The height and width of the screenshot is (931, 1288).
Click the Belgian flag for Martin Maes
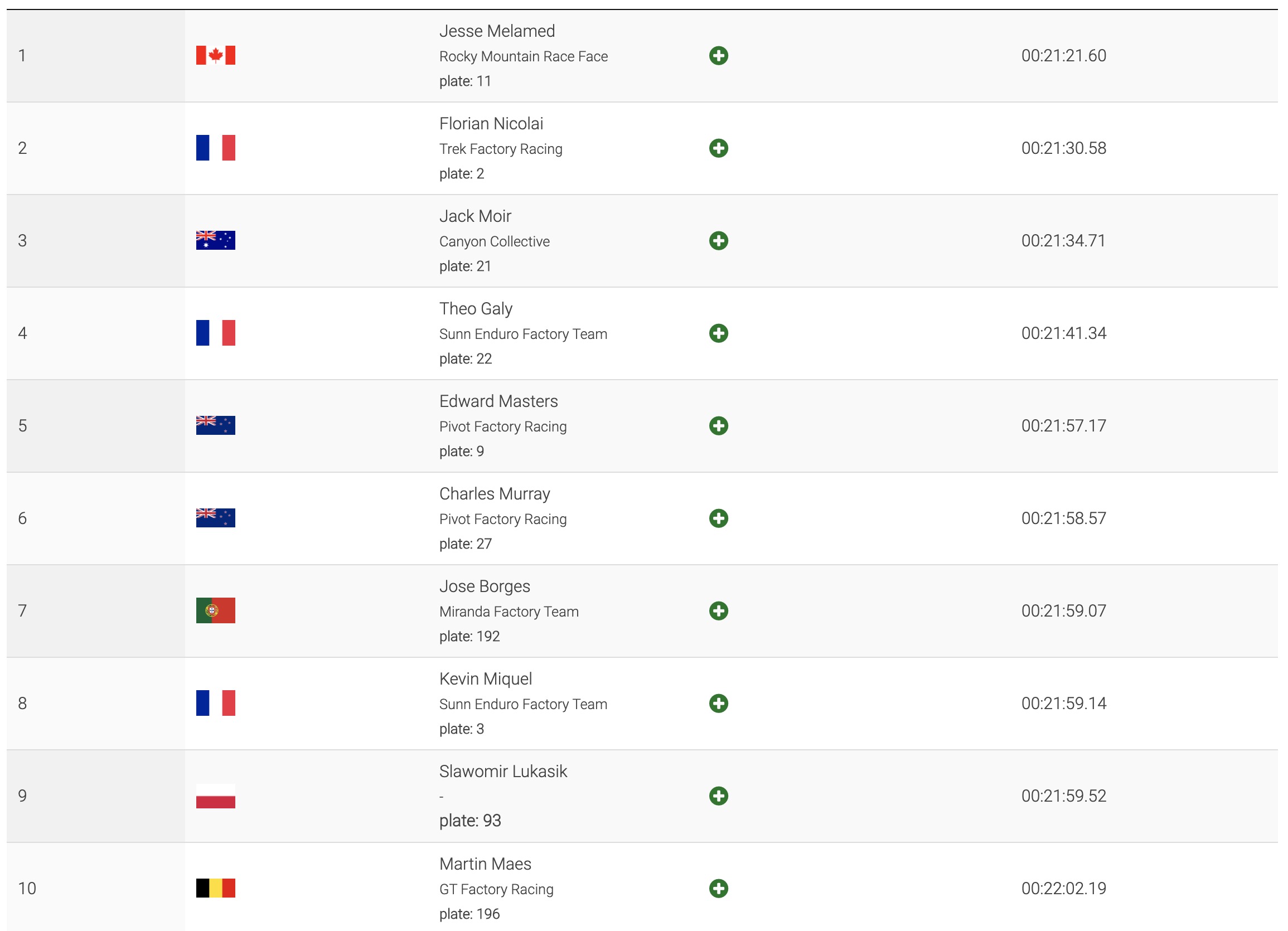[215, 889]
